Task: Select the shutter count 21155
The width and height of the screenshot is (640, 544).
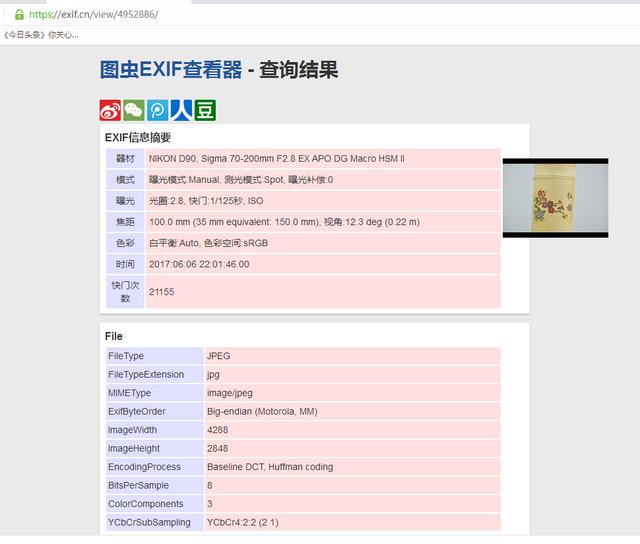Action: pos(162,292)
